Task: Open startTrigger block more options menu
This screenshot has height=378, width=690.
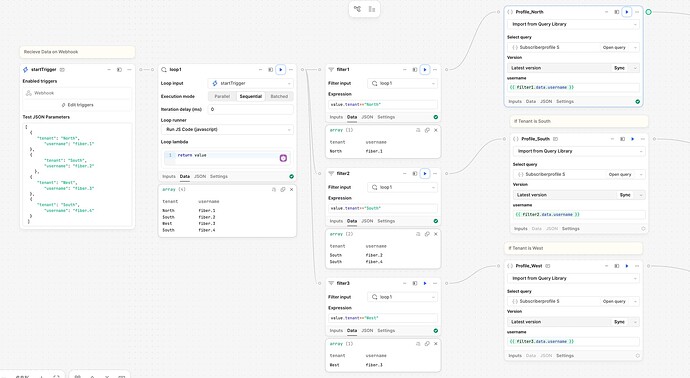Action: pyautogui.click(x=129, y=70)
